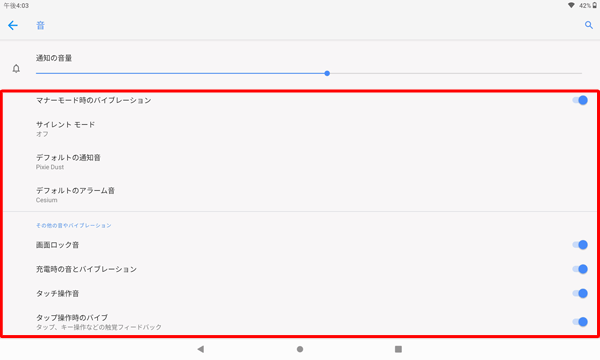Turn off 充電時の音とバイブレーション switch
Screen dimensions: 600x360
pos(580,269)
